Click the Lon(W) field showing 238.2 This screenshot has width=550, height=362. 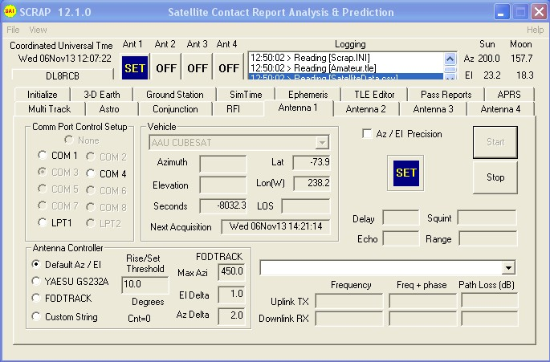click(311, 183)
